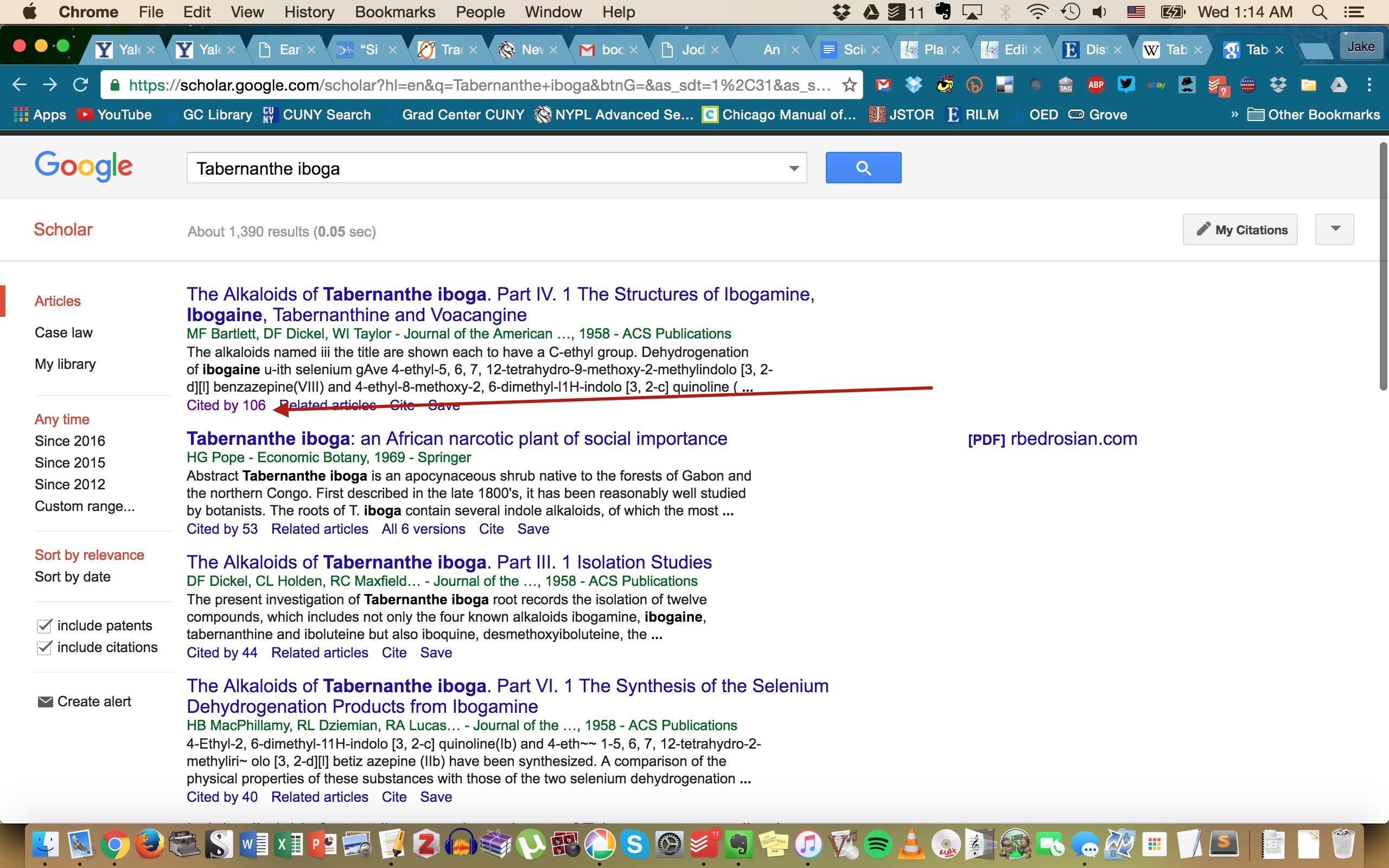
Task: Click the My Citations button
Action: 1240,229
